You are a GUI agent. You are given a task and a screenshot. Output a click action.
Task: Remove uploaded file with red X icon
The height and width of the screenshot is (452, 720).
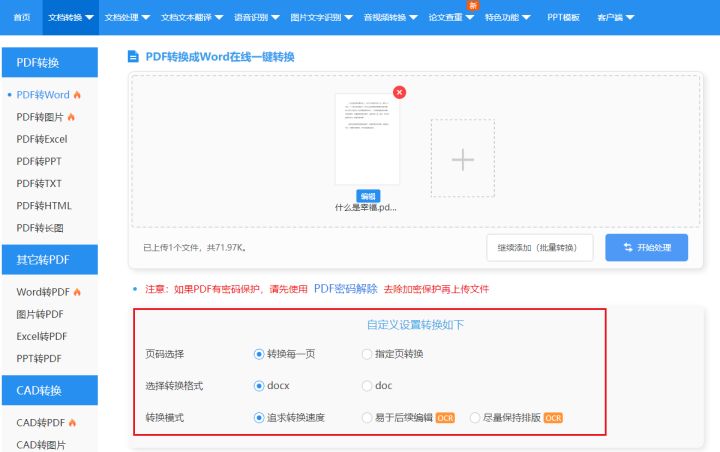coord(400,92)
